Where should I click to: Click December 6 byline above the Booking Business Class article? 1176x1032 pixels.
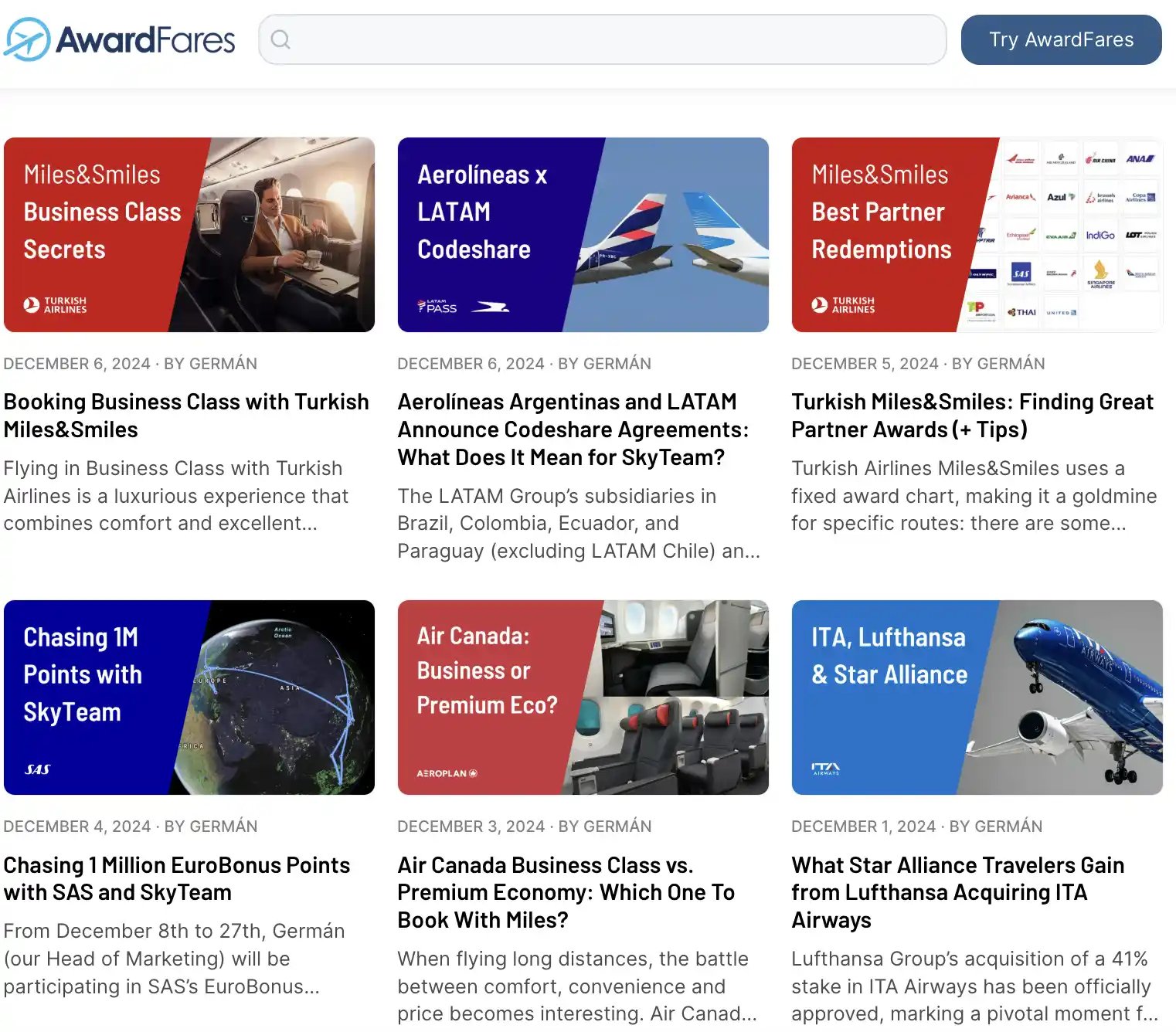coord(131,364)
